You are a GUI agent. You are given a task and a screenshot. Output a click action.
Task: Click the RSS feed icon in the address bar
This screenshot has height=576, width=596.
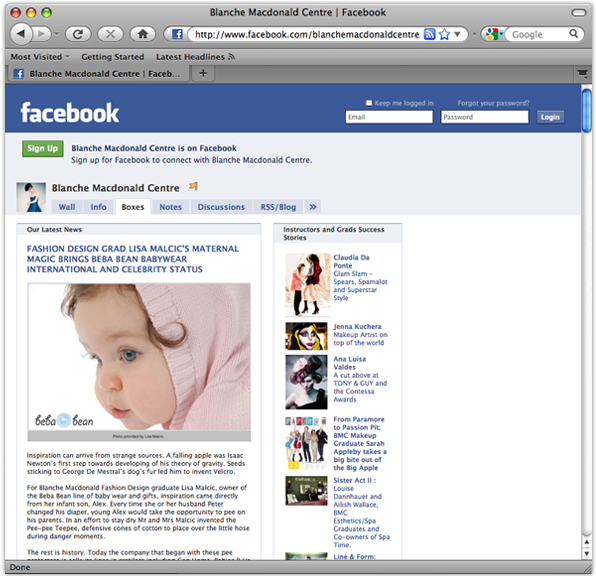pyautogui.click(x=430, y=34)
